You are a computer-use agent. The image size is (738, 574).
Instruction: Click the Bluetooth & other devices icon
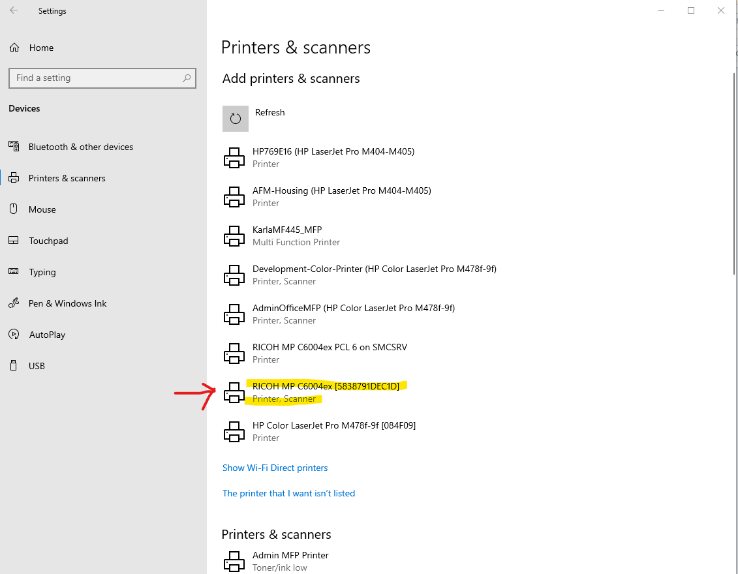(x=14, y=146)
